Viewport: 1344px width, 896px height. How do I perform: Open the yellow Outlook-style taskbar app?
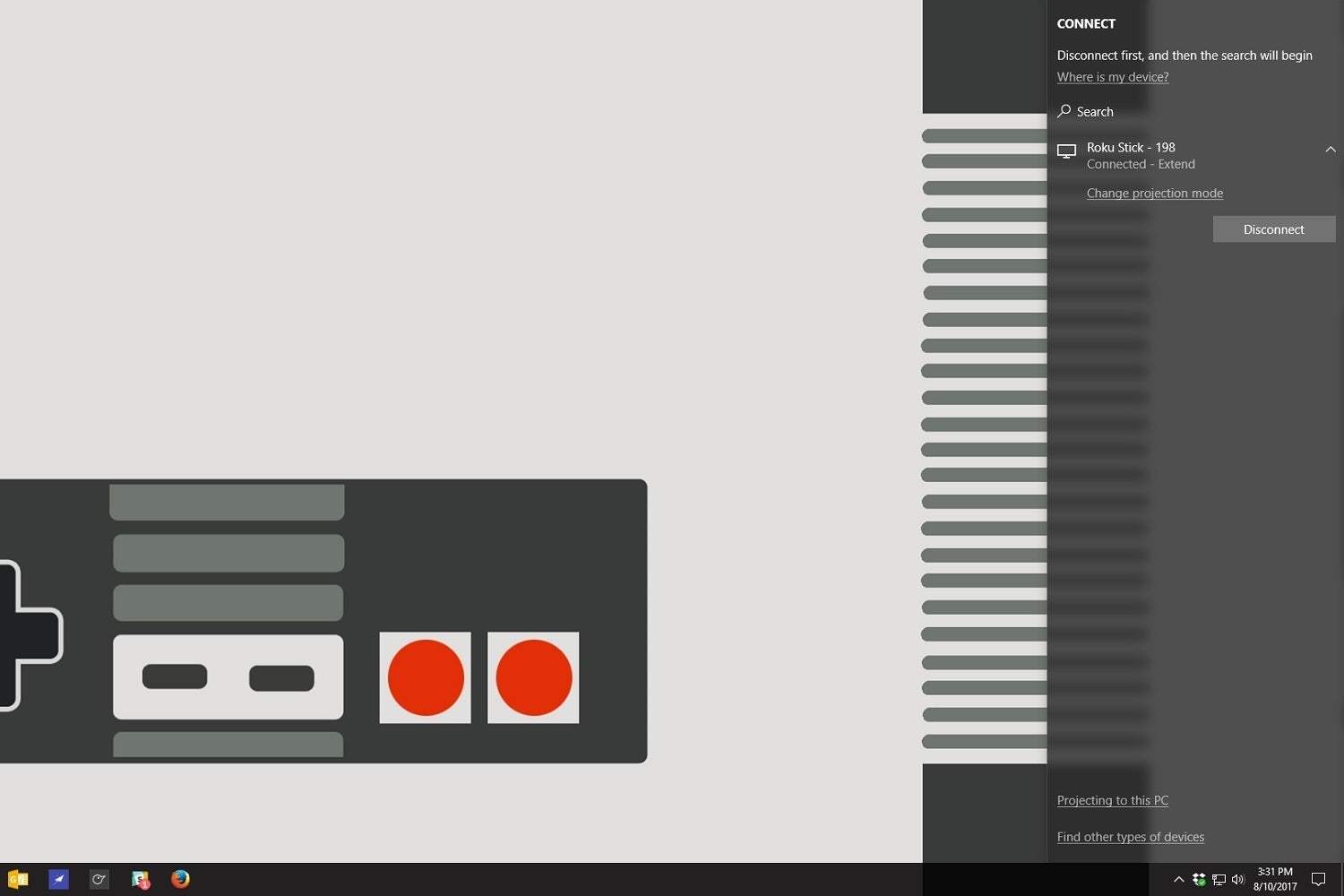coord(18,879)
